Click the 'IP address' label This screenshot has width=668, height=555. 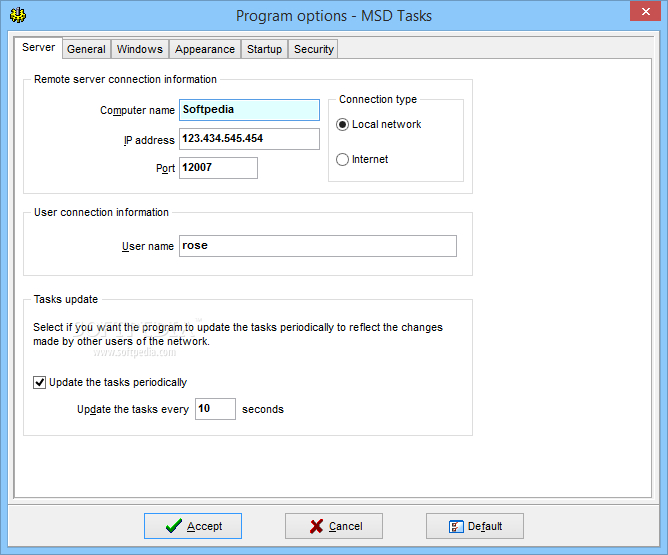[149, 140]
